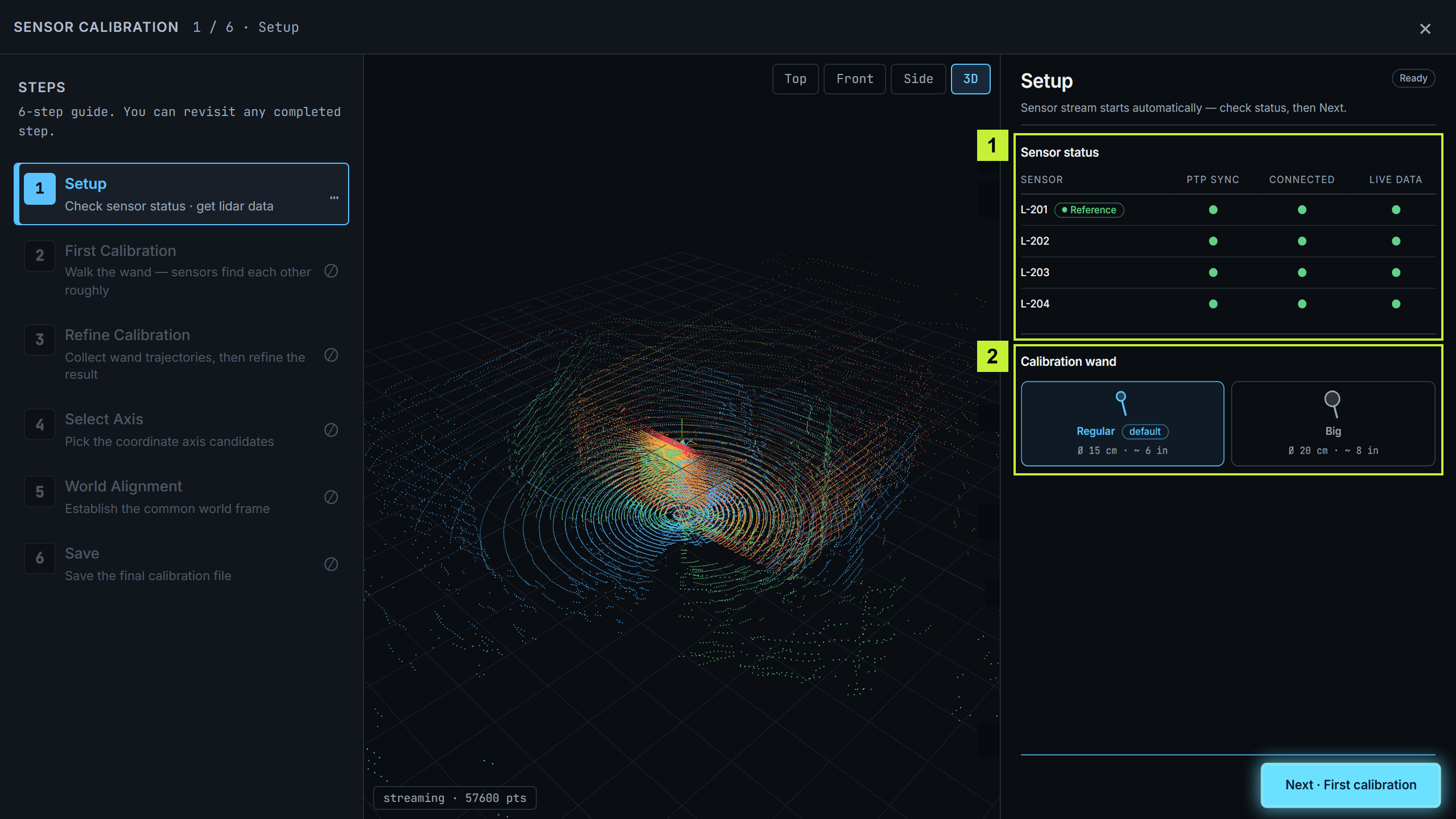Click the default badge on Regular wand
Image resolution: width=1456 pixels, height=819 pixels.
[x=1145, y=432]
